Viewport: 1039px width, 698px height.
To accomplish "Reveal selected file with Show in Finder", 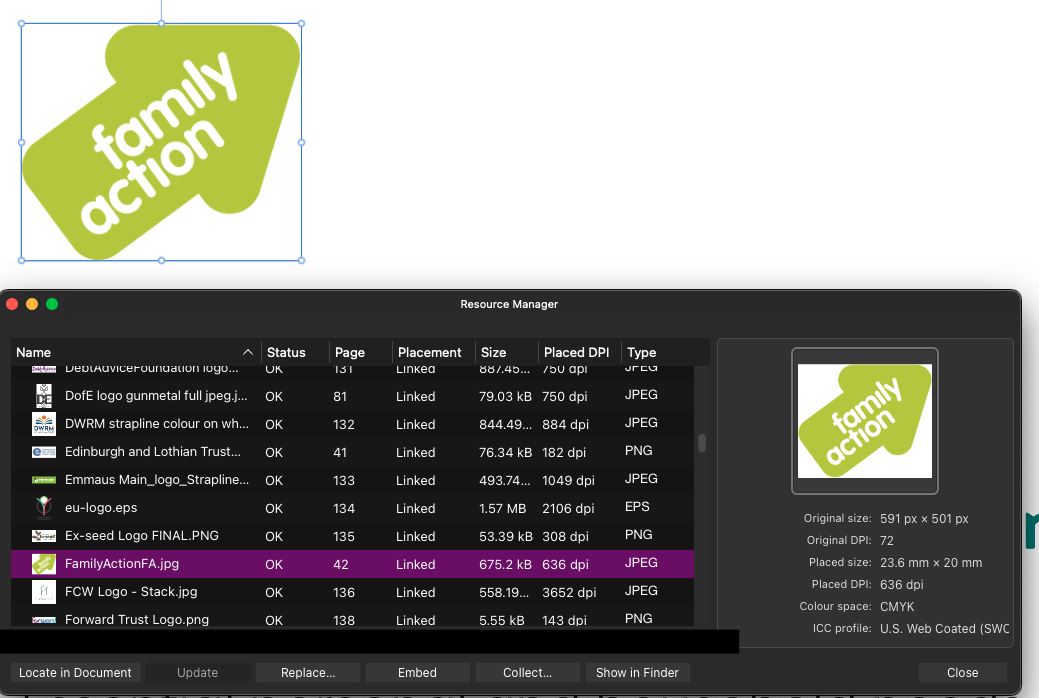I will tap(637, 672).
